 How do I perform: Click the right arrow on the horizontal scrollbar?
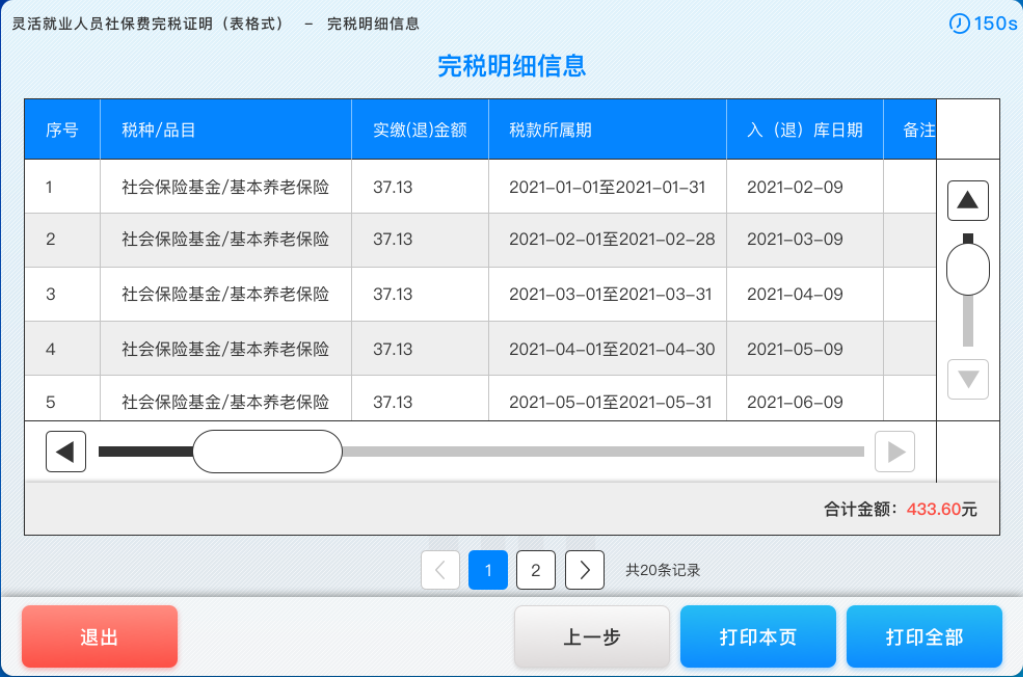click(894, 451)
